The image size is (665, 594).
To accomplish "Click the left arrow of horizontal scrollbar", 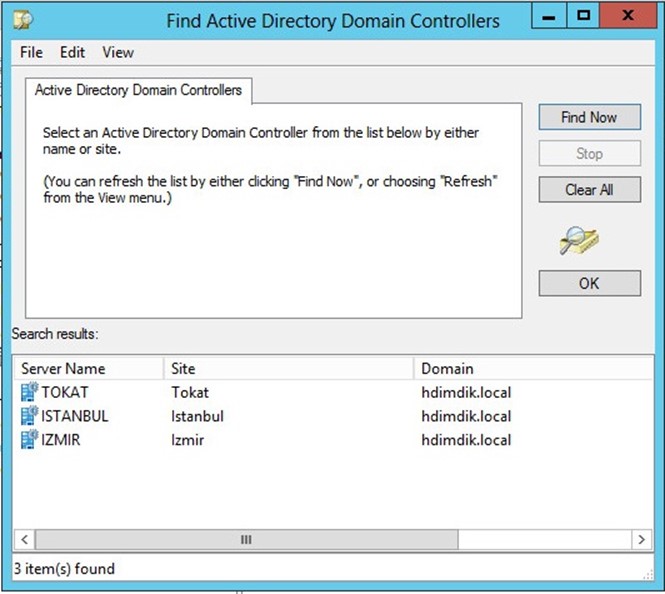I will click(x=25, y=539).
